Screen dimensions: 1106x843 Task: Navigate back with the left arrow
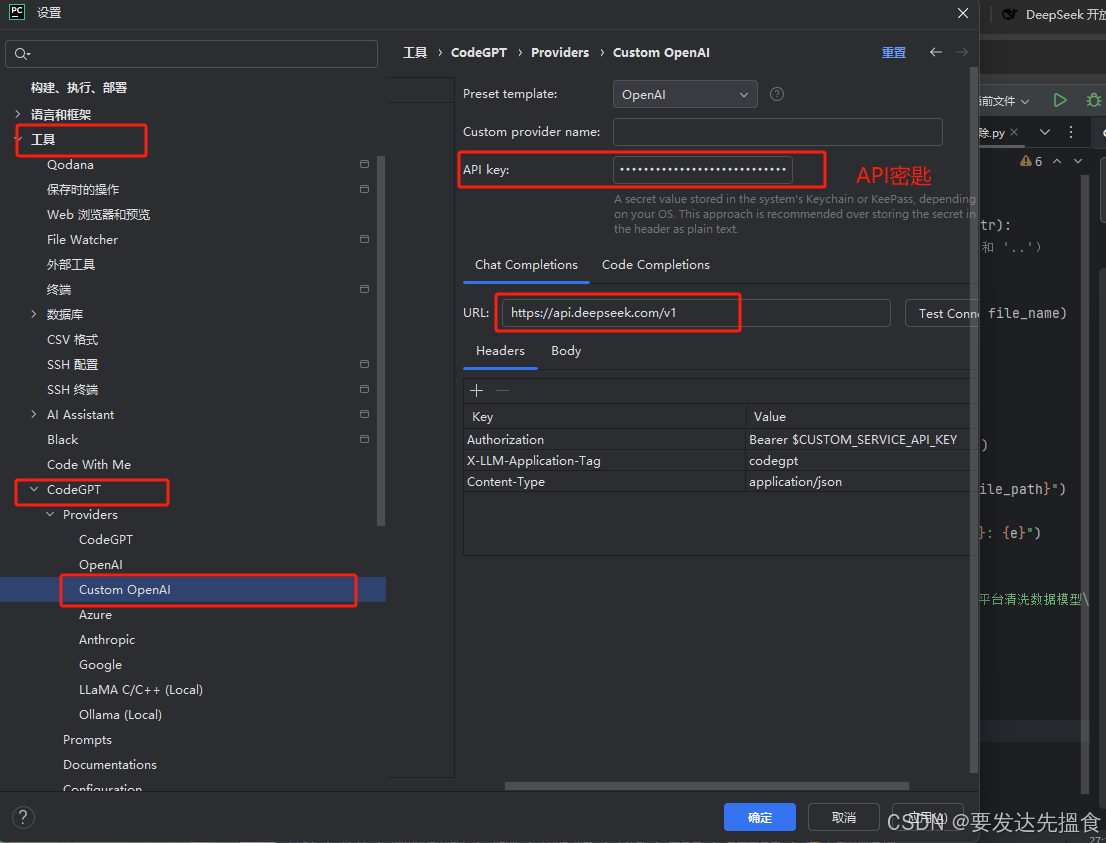coord(935,52)
